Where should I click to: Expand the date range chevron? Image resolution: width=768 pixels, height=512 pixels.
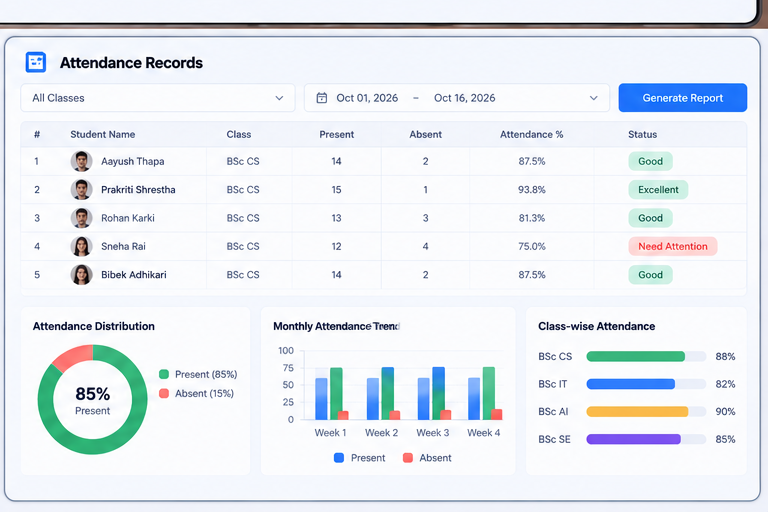coord(594,98)
